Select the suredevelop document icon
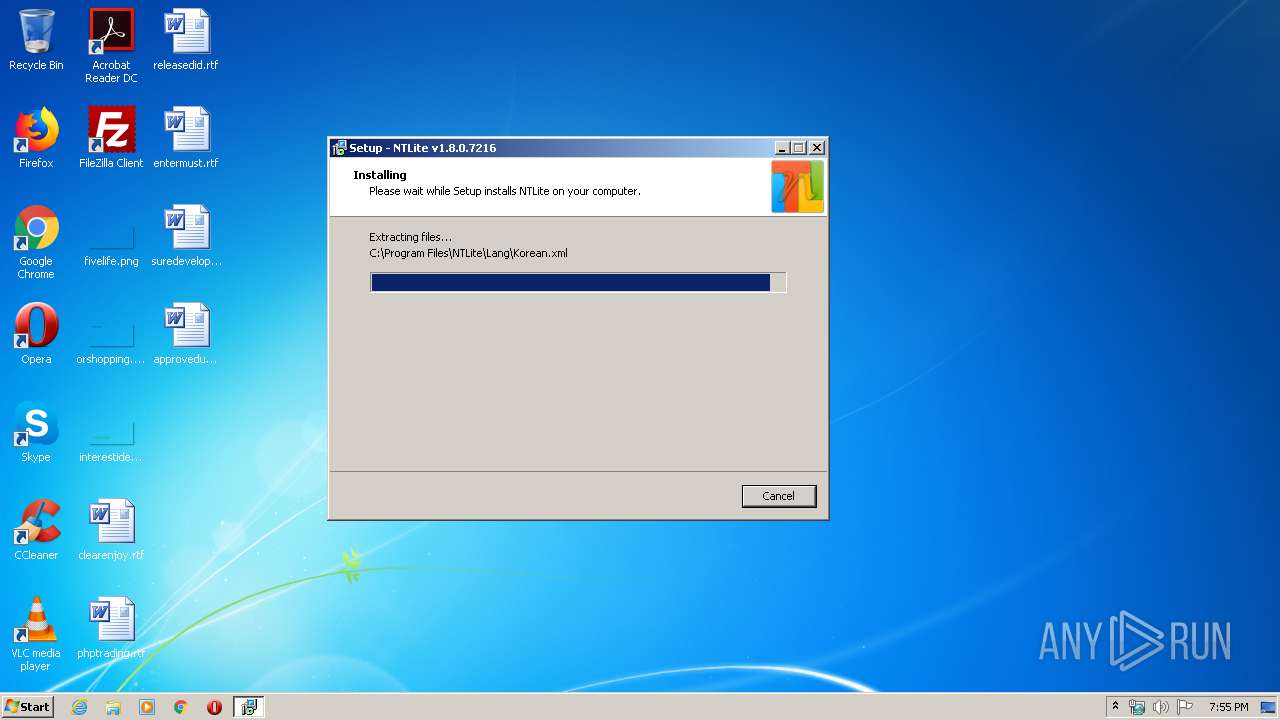This screenshot has width=1280, height=720. (x=186, y=236)
